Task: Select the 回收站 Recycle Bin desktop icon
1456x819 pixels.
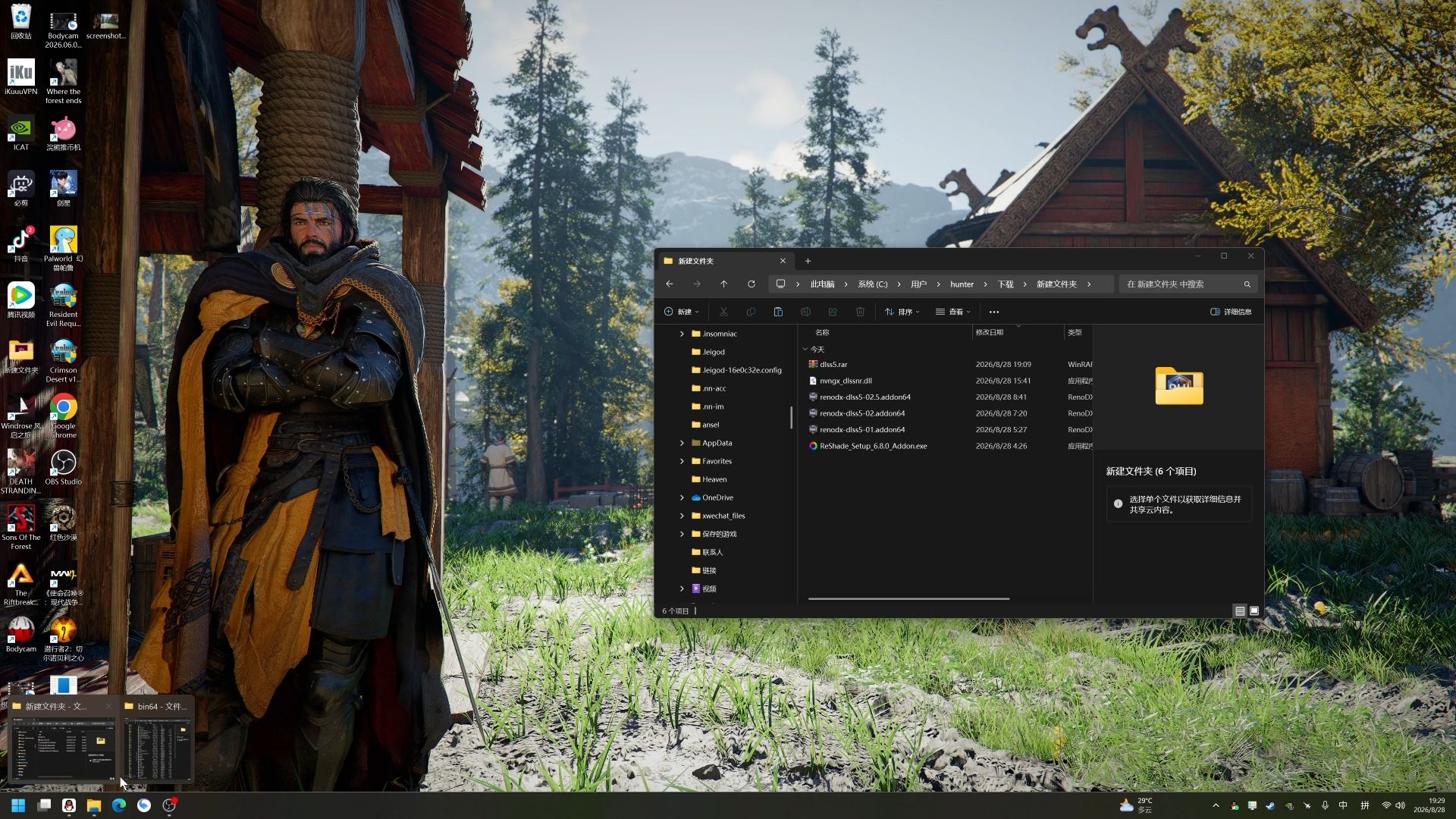Action: (21, 22)
